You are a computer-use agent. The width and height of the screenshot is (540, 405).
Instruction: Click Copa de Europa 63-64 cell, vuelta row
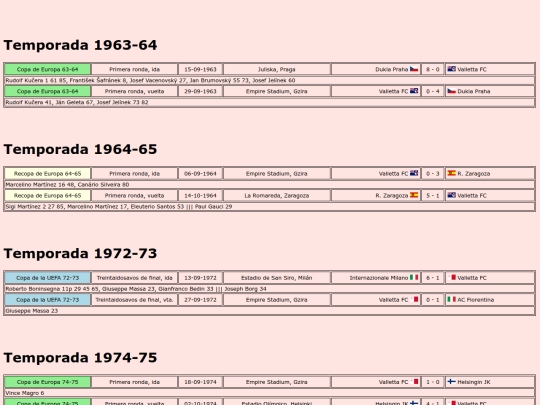(x=48, y=91)
